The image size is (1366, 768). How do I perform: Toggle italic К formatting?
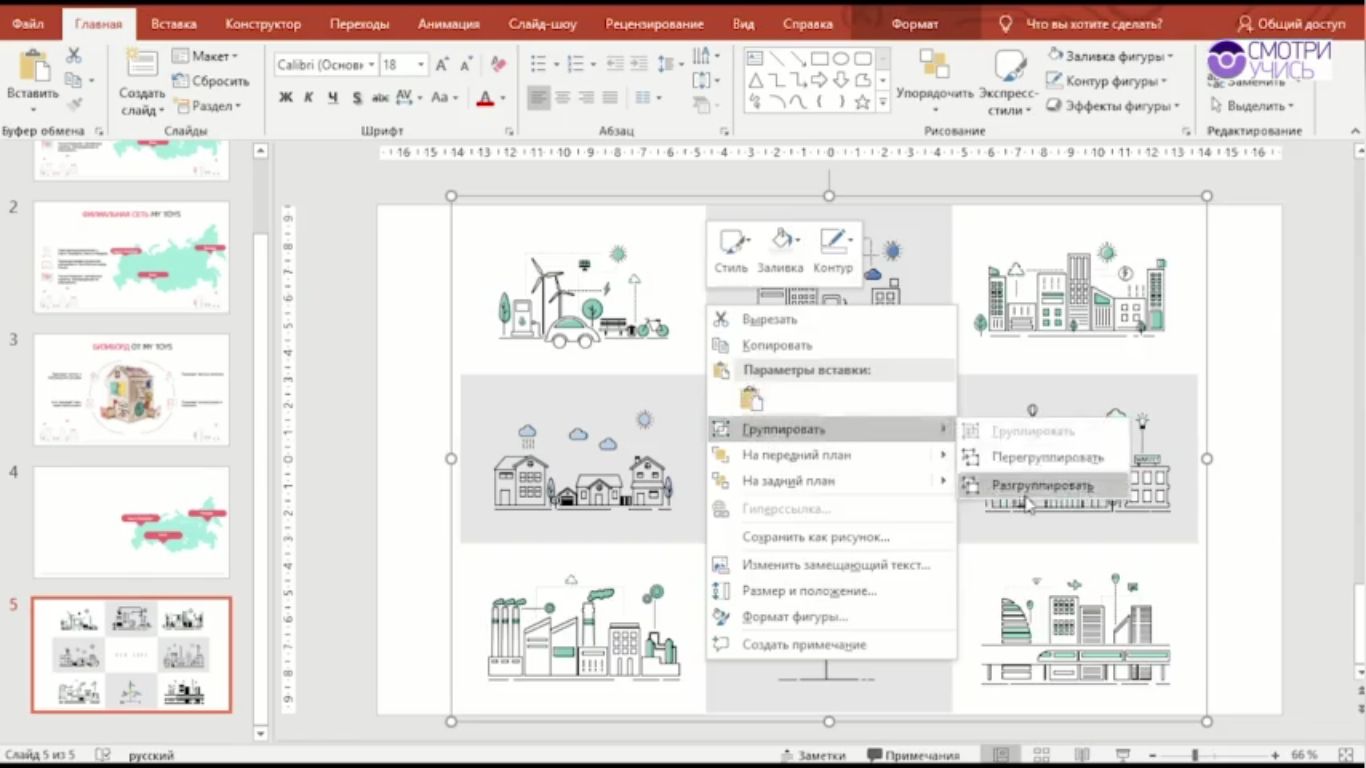click(x=308, y=97)
